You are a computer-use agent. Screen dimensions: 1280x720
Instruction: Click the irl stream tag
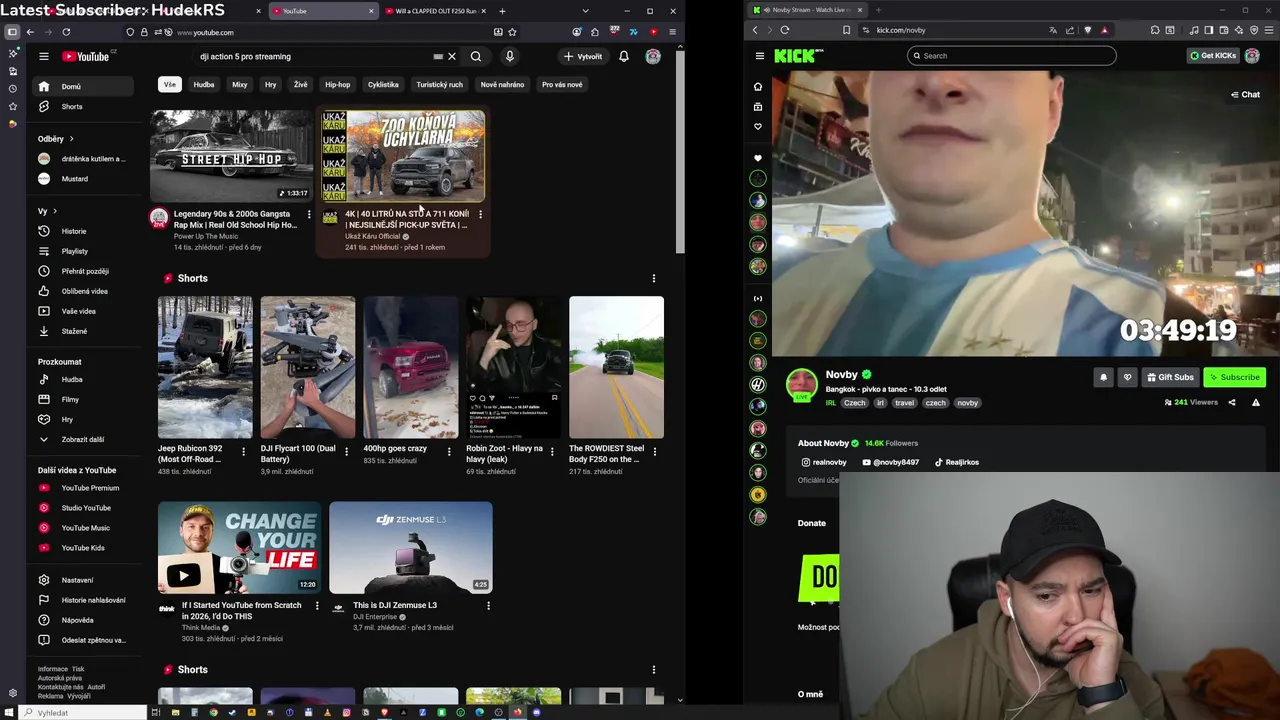(x=880, y=403)
